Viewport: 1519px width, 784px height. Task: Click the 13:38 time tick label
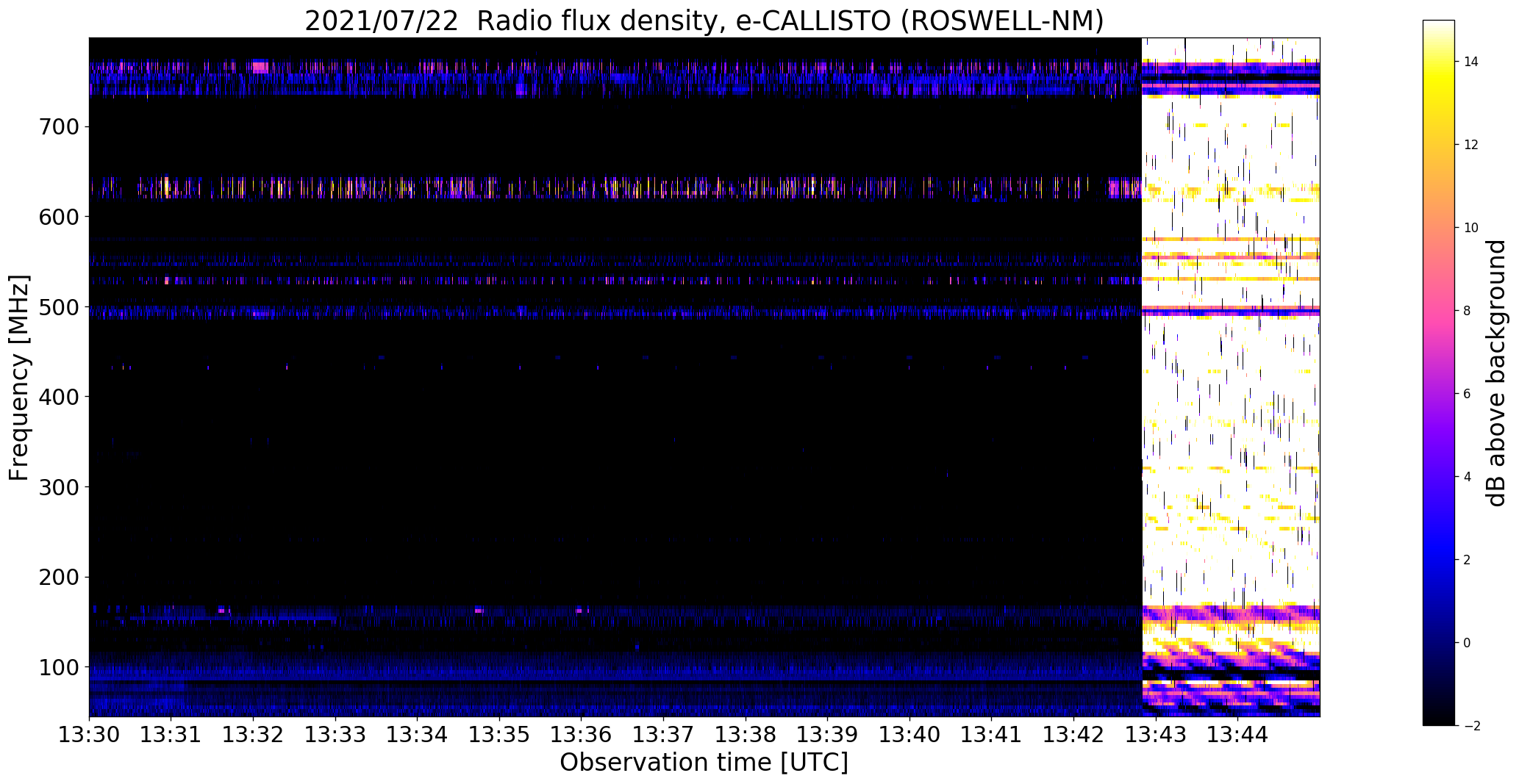pos(746,734)
